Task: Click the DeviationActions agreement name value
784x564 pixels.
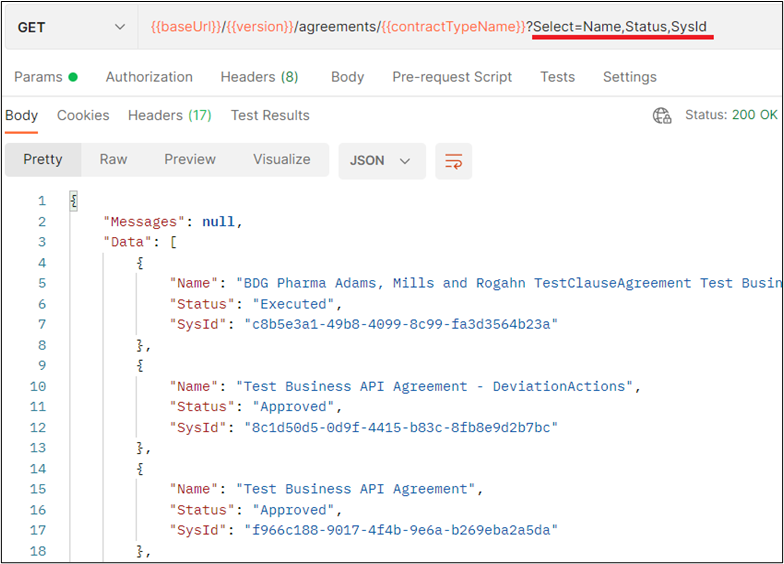Action: pos(434,386)
